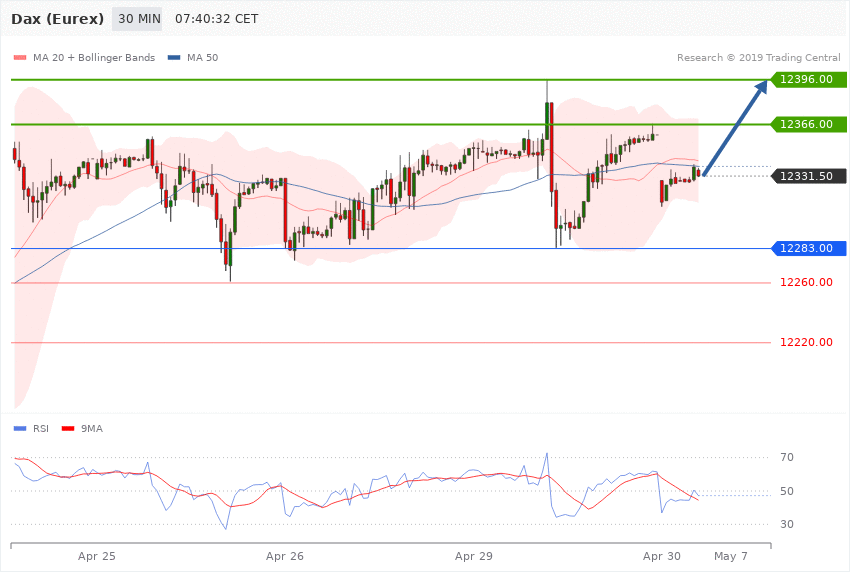Click the Apr 30 date axis label
This screenshot has width=850, height=576.
pos(662,556)
